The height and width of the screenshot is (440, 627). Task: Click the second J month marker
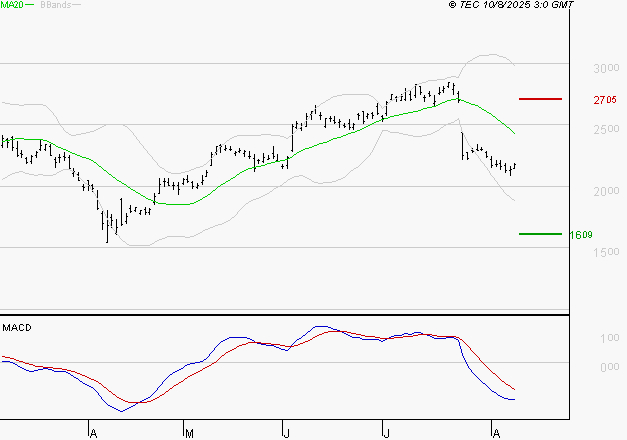[x=386, y=434]
